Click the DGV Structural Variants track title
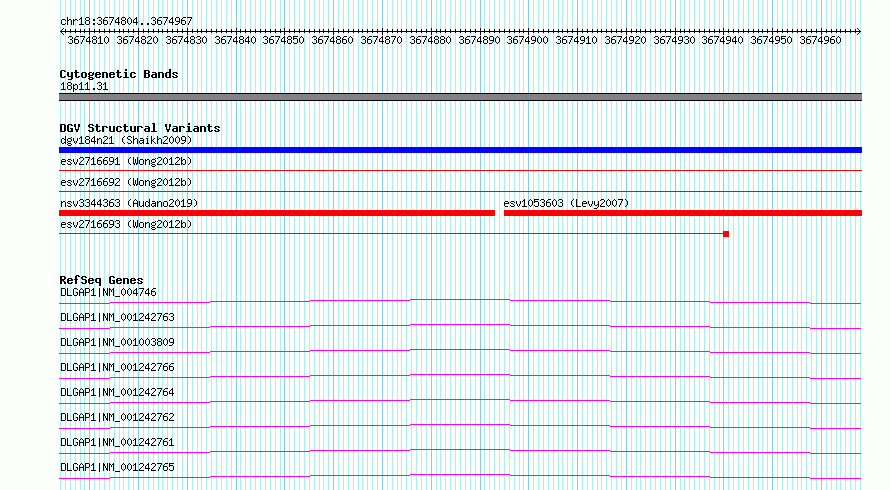The width and height of the screenshot is (890, 490). (140, 128)
